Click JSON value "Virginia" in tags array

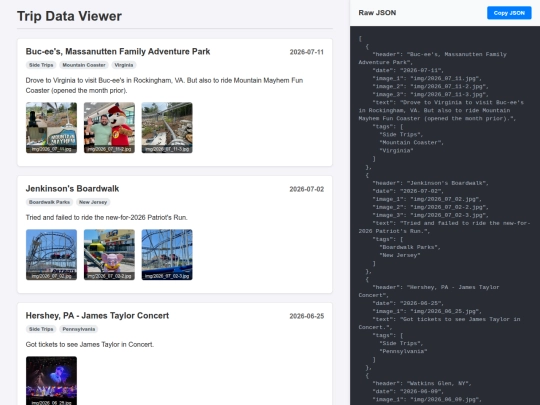point(396,151)
